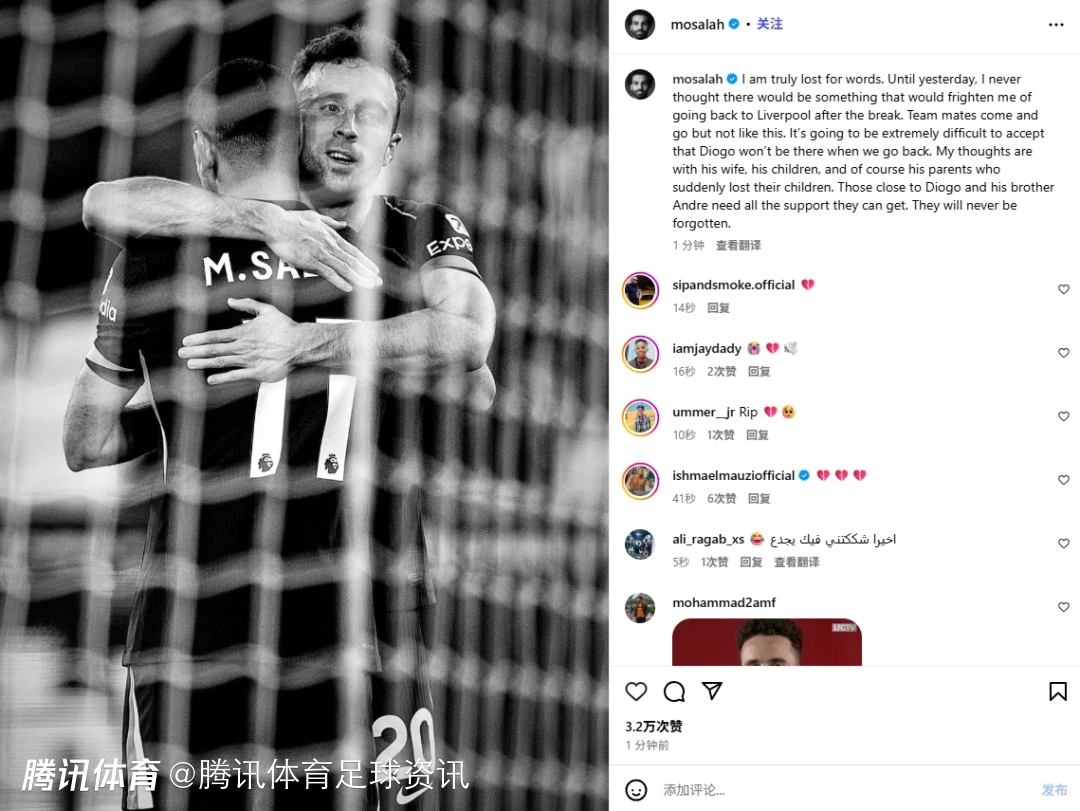
Task: Follow mosalah using 关注 button
Action: [769, 24]
